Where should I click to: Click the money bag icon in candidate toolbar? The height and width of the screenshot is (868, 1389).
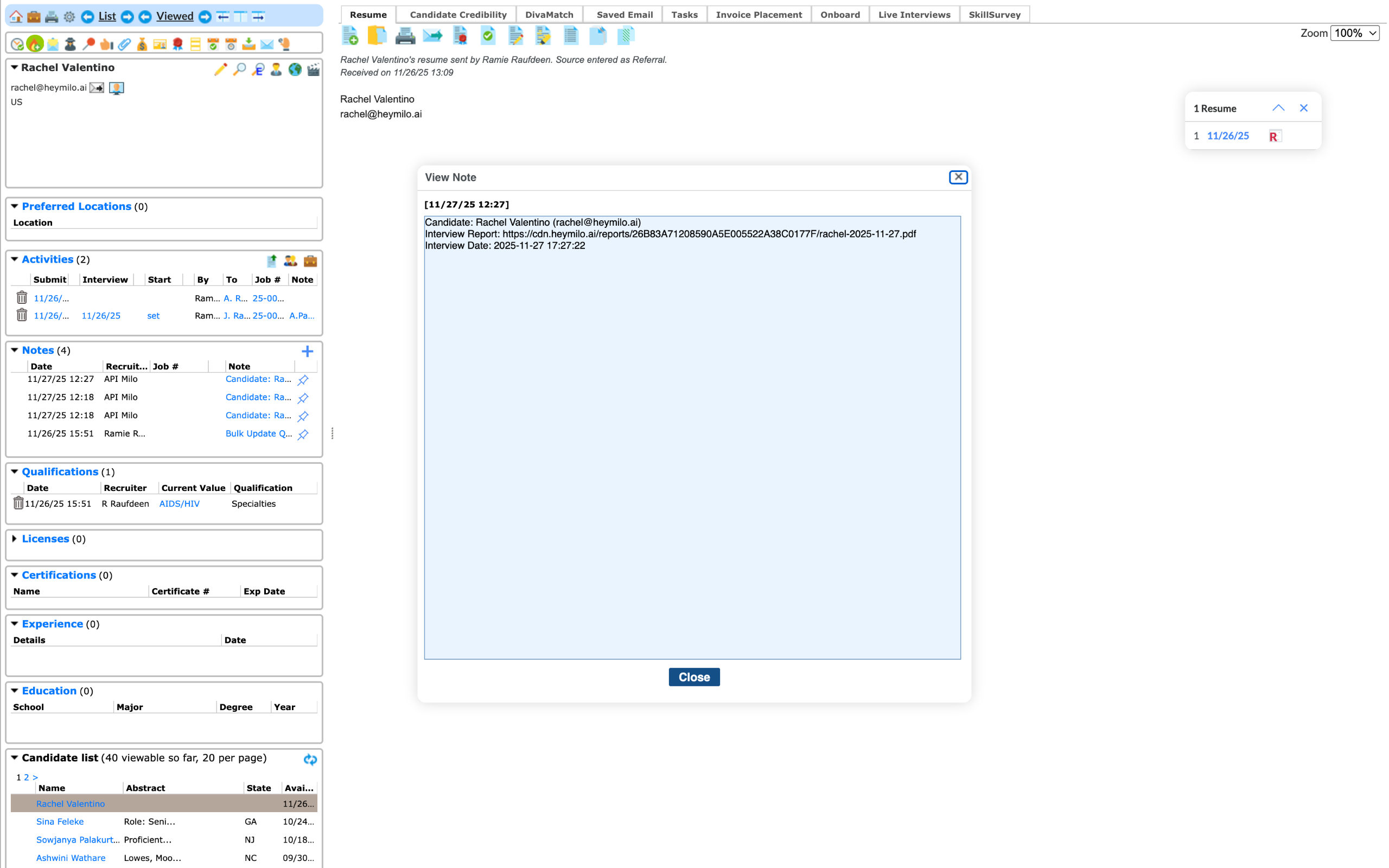(142, 44)
